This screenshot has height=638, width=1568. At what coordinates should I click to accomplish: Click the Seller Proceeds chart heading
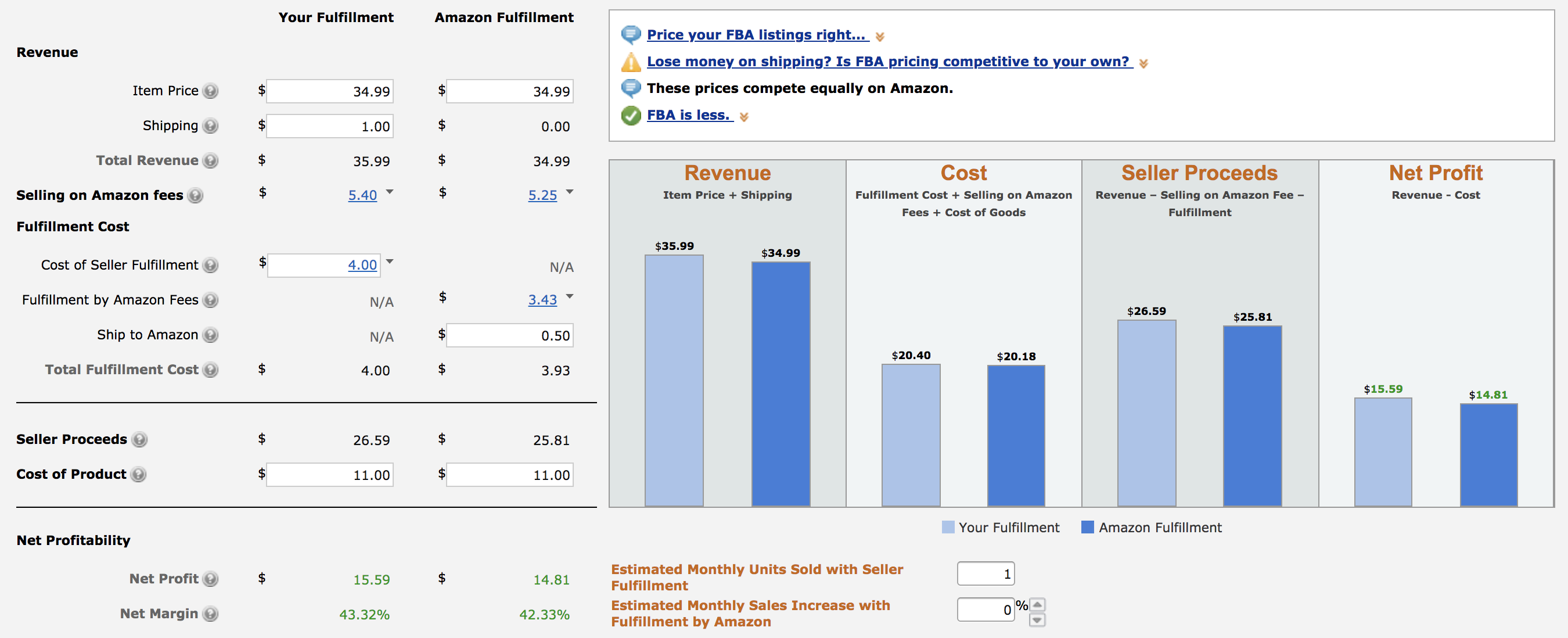tap(1199, 173)
